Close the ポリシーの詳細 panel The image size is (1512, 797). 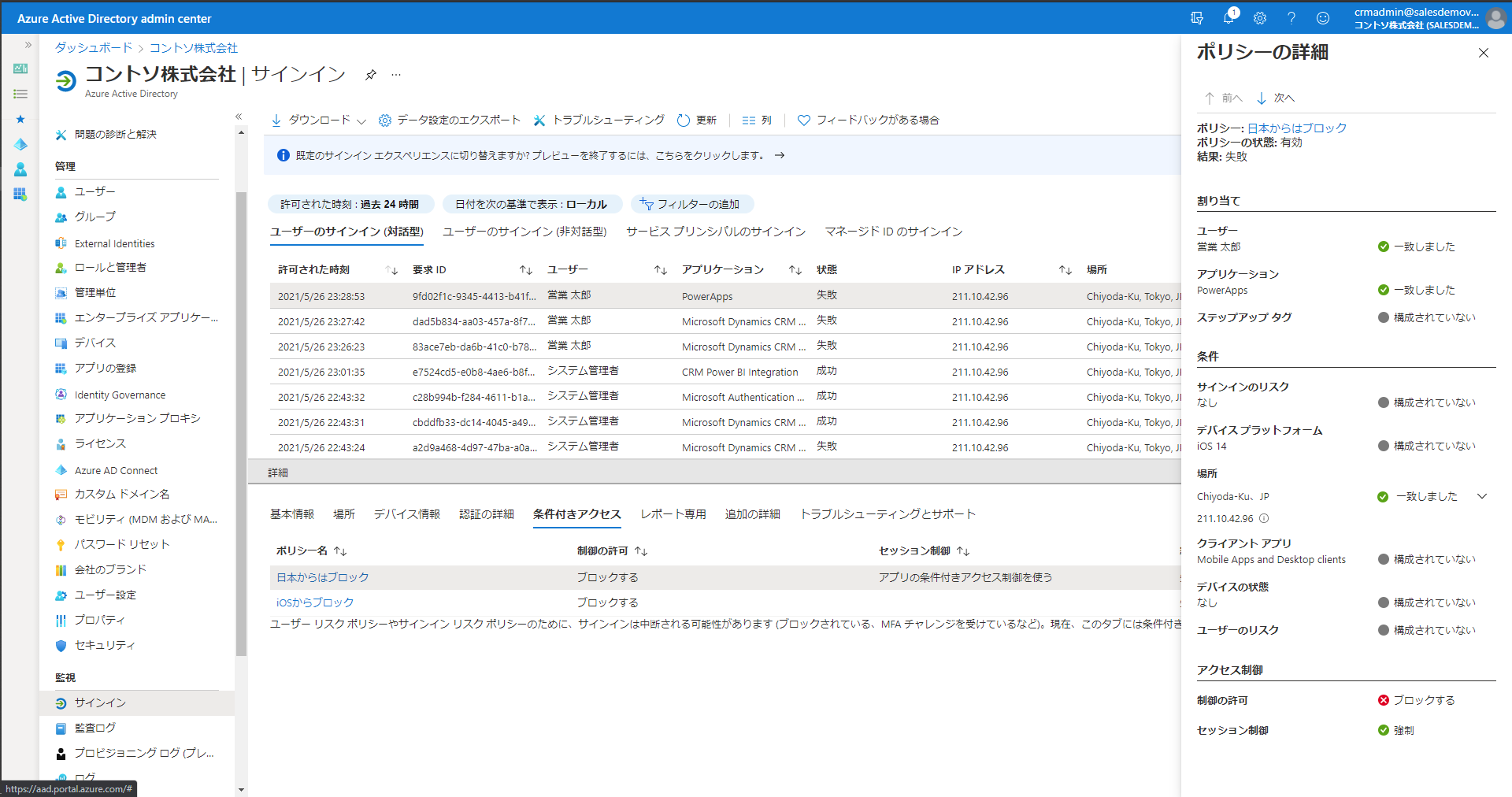tap(1484, 53)
